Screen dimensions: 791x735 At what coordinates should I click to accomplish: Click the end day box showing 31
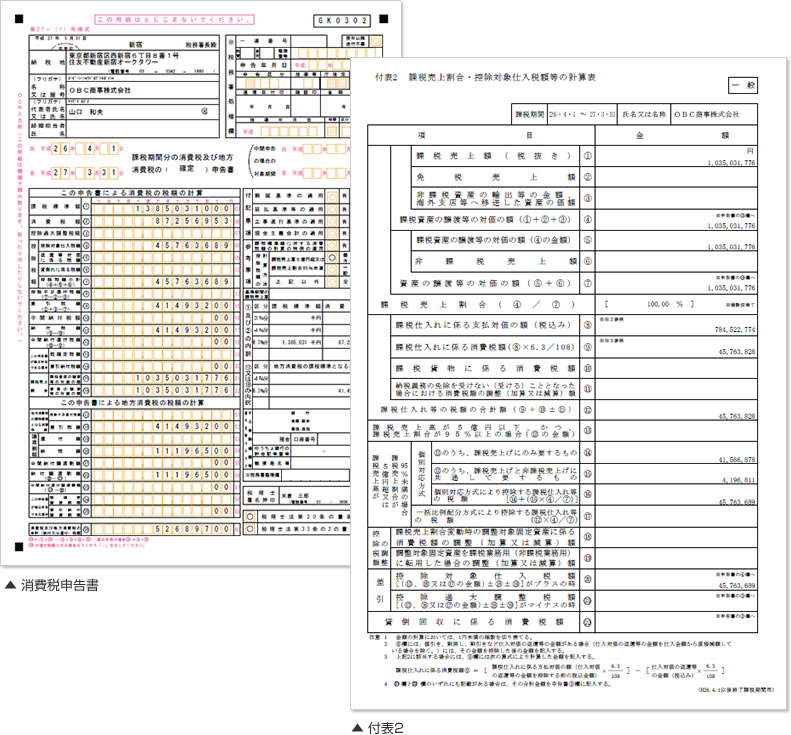click(x=109, y=173)
